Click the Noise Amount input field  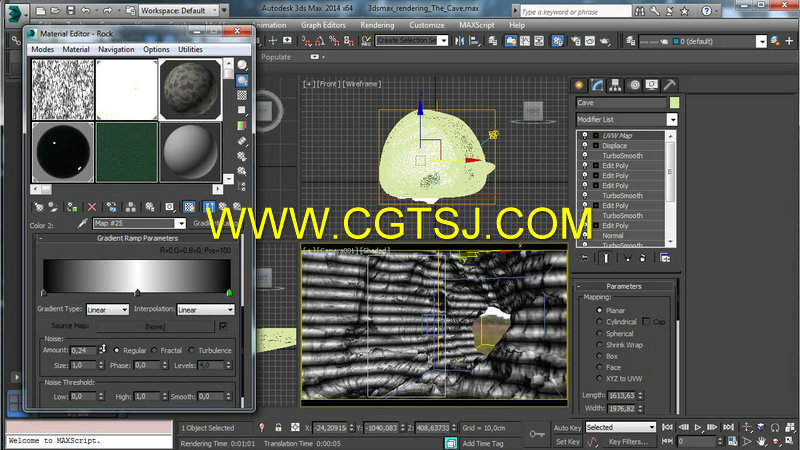(83, 351)
